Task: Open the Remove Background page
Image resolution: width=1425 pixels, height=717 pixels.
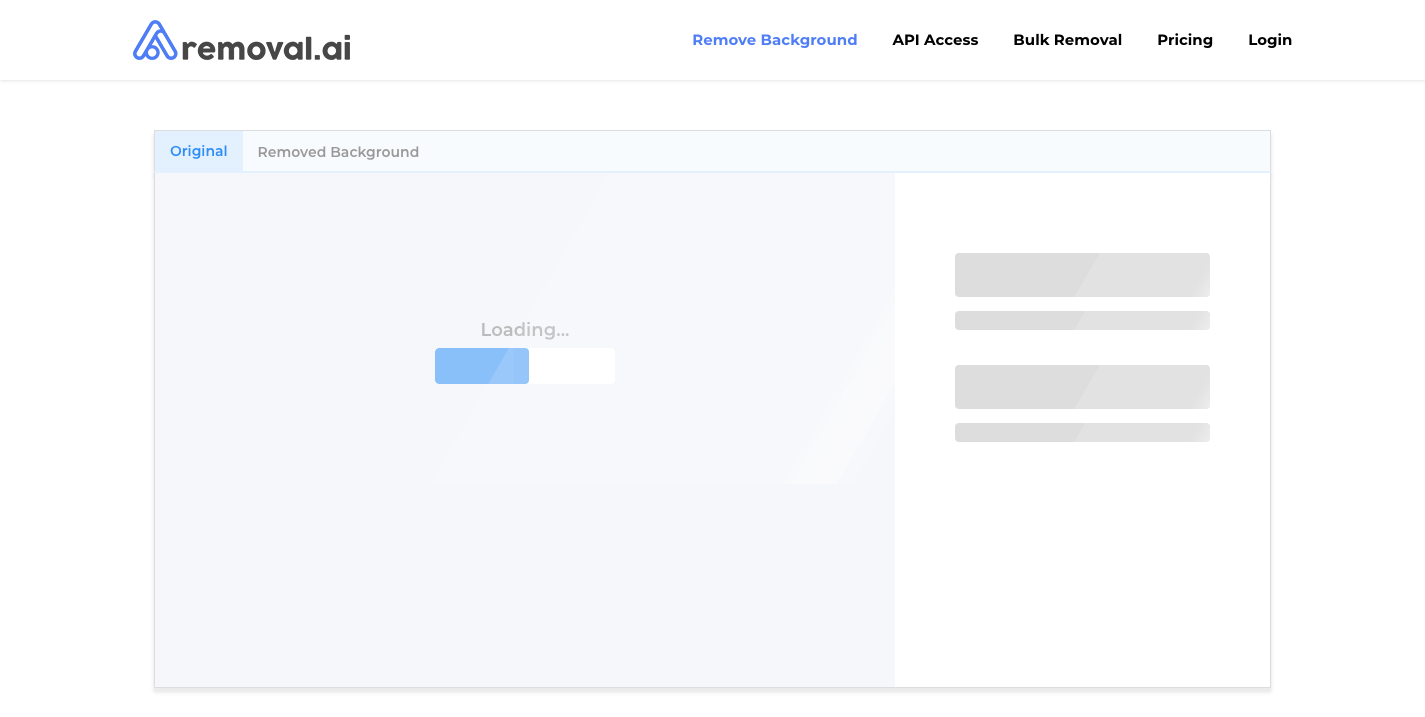Action: tap(775, 40)
